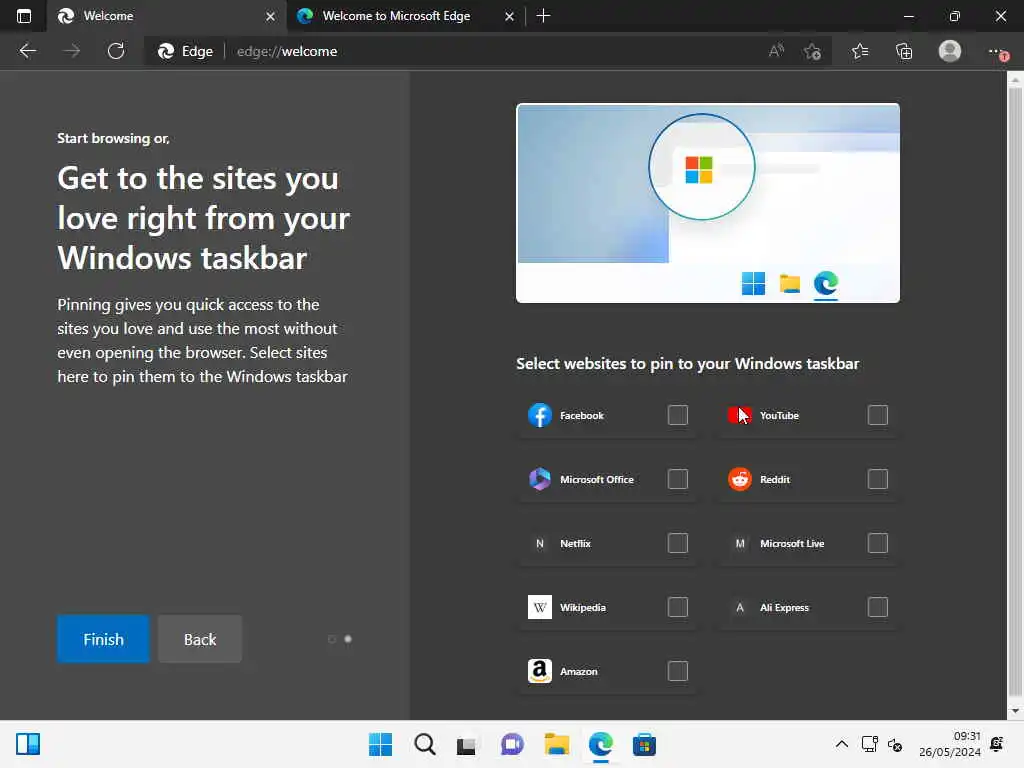Image resolution: width=1024 pixels, height=768 pixels.
Task: Click the page vertical scrollbar
Action: coord(1015,392)
